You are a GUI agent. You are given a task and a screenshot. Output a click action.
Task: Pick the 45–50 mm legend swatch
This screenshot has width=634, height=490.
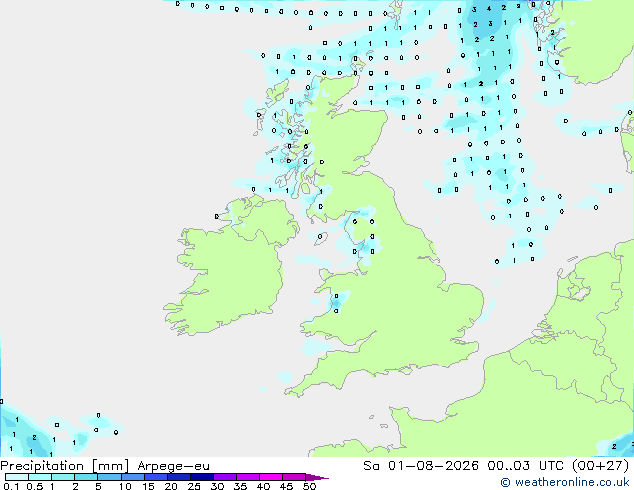(x=293, y=477)
